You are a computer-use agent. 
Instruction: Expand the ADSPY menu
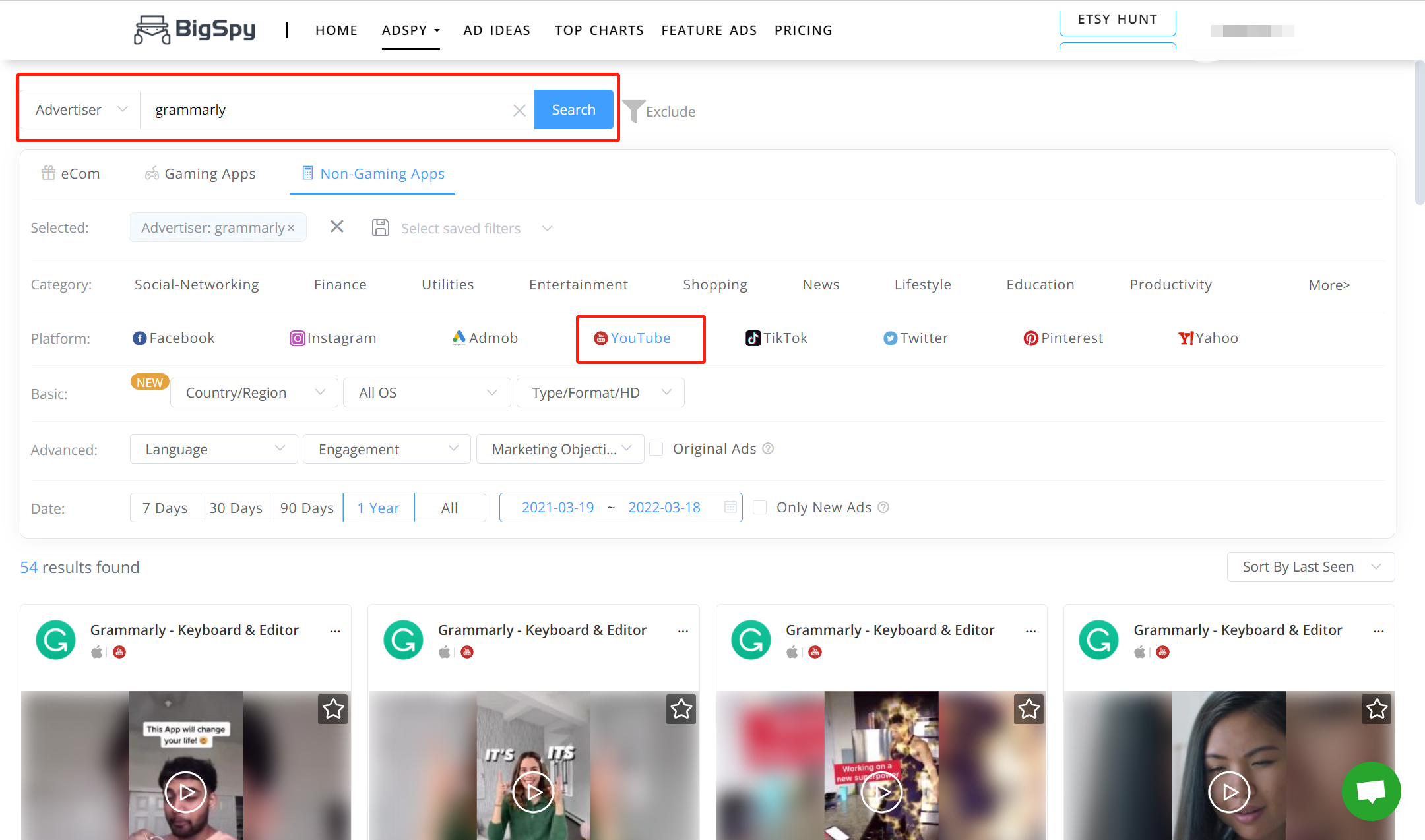(410, 30)
